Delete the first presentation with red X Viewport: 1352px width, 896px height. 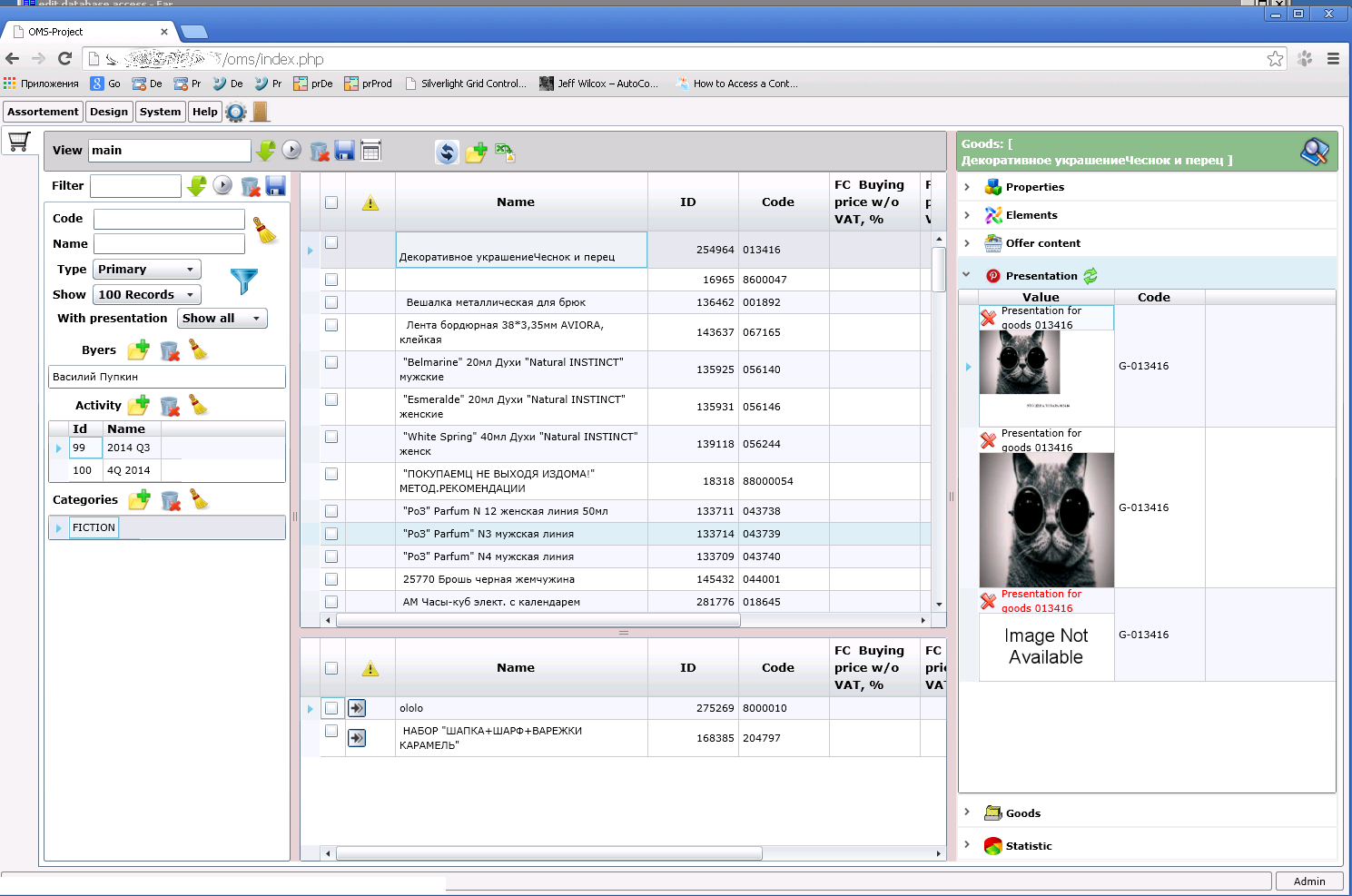989,318
